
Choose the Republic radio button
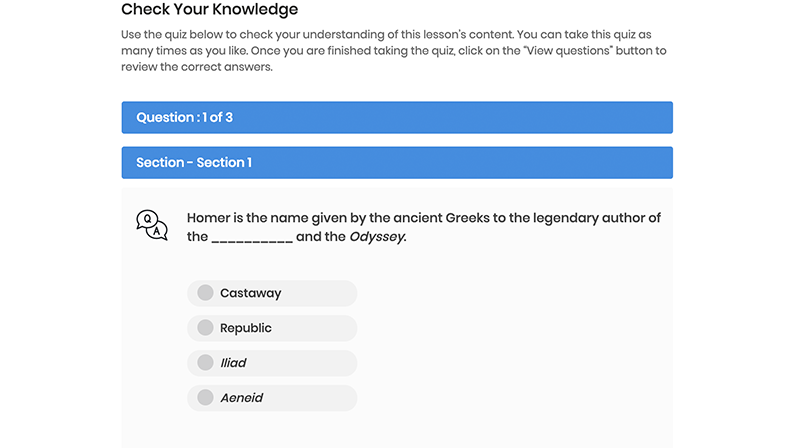point(205,327)
